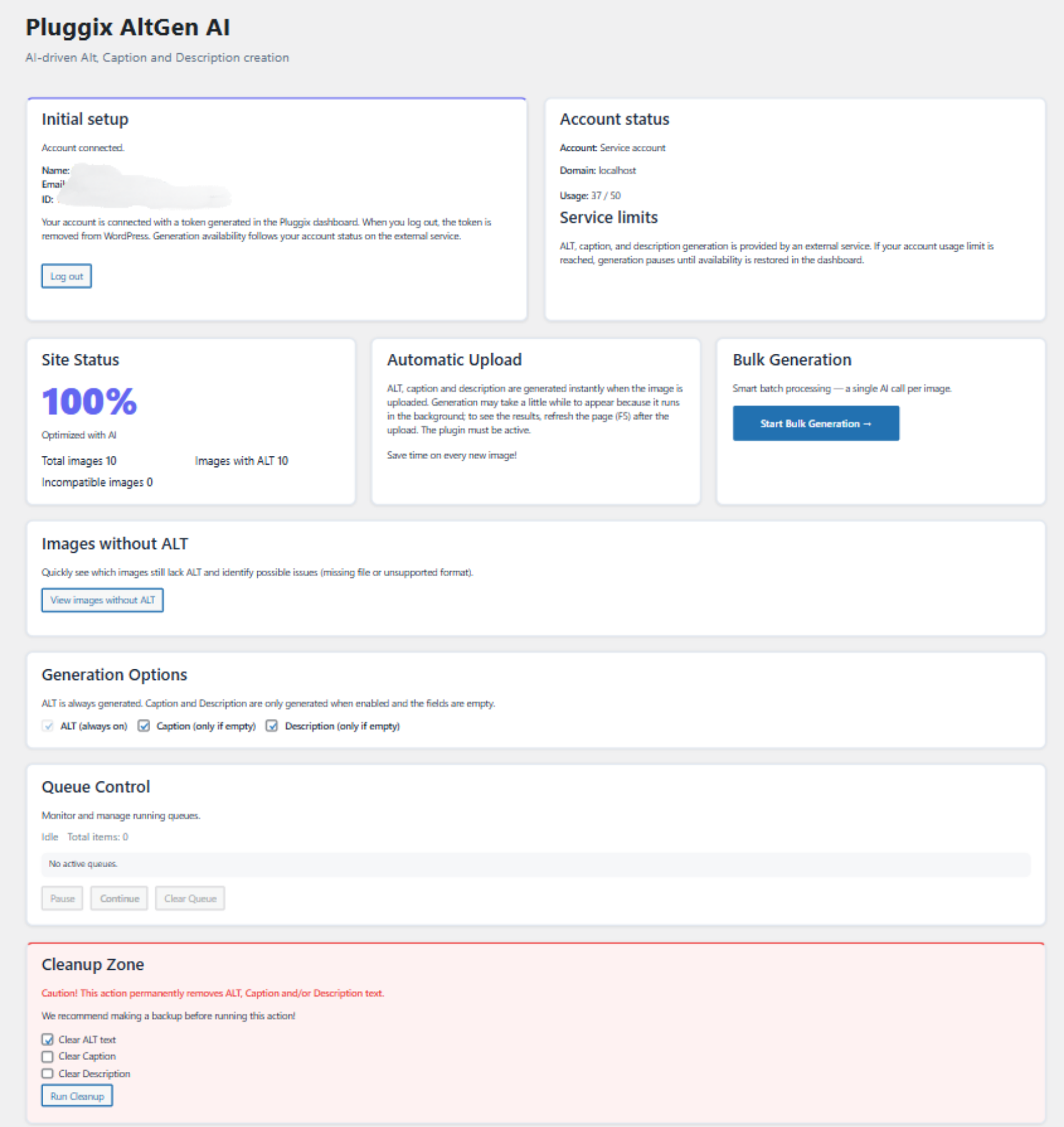Image resolution: width=1064 pixels, height=1127 pixels.
Task: Click the No active queues status bar
Action: pos(535,864)
